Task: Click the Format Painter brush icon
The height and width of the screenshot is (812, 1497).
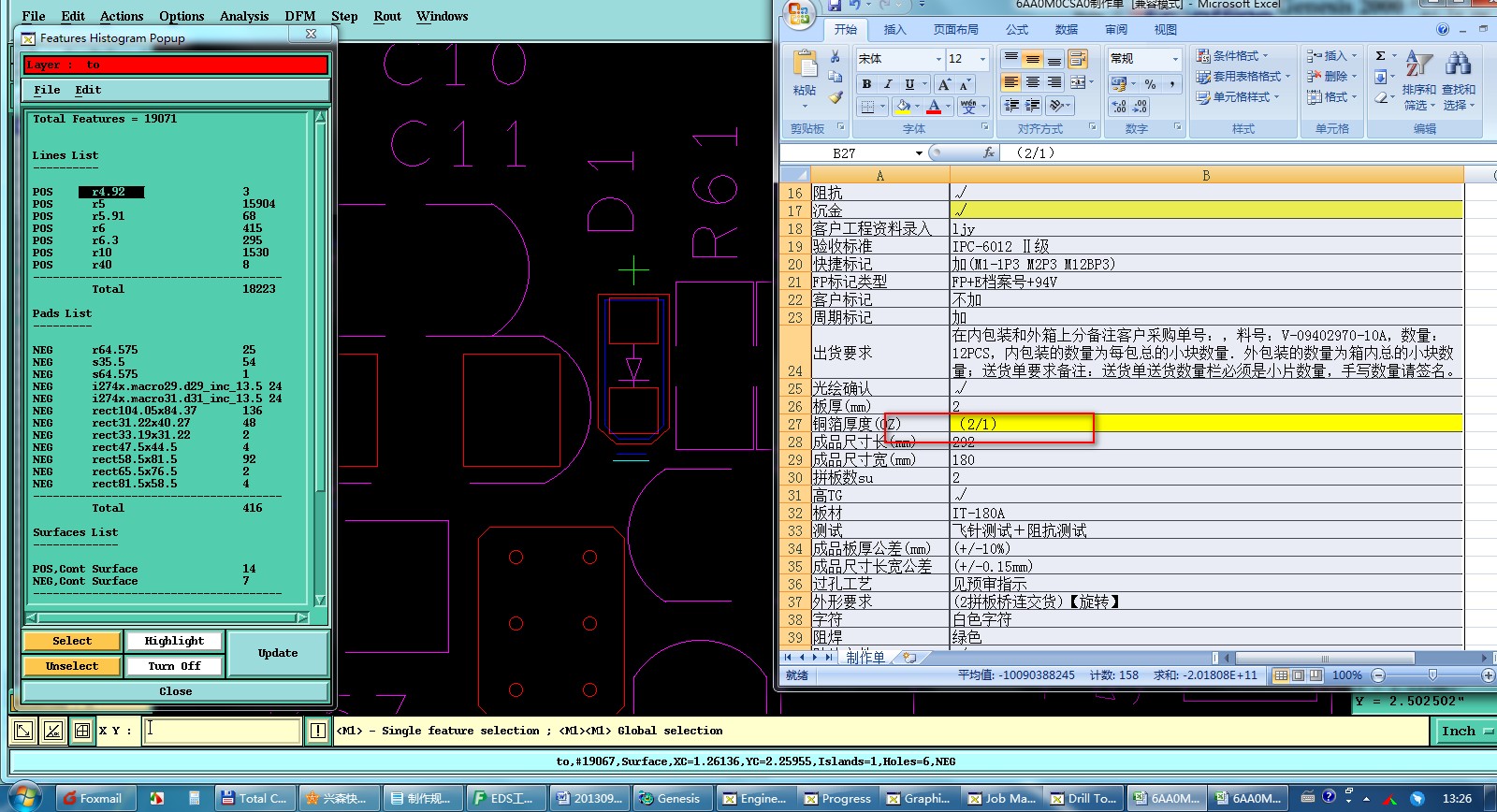Action: click(x=836, y=96)
